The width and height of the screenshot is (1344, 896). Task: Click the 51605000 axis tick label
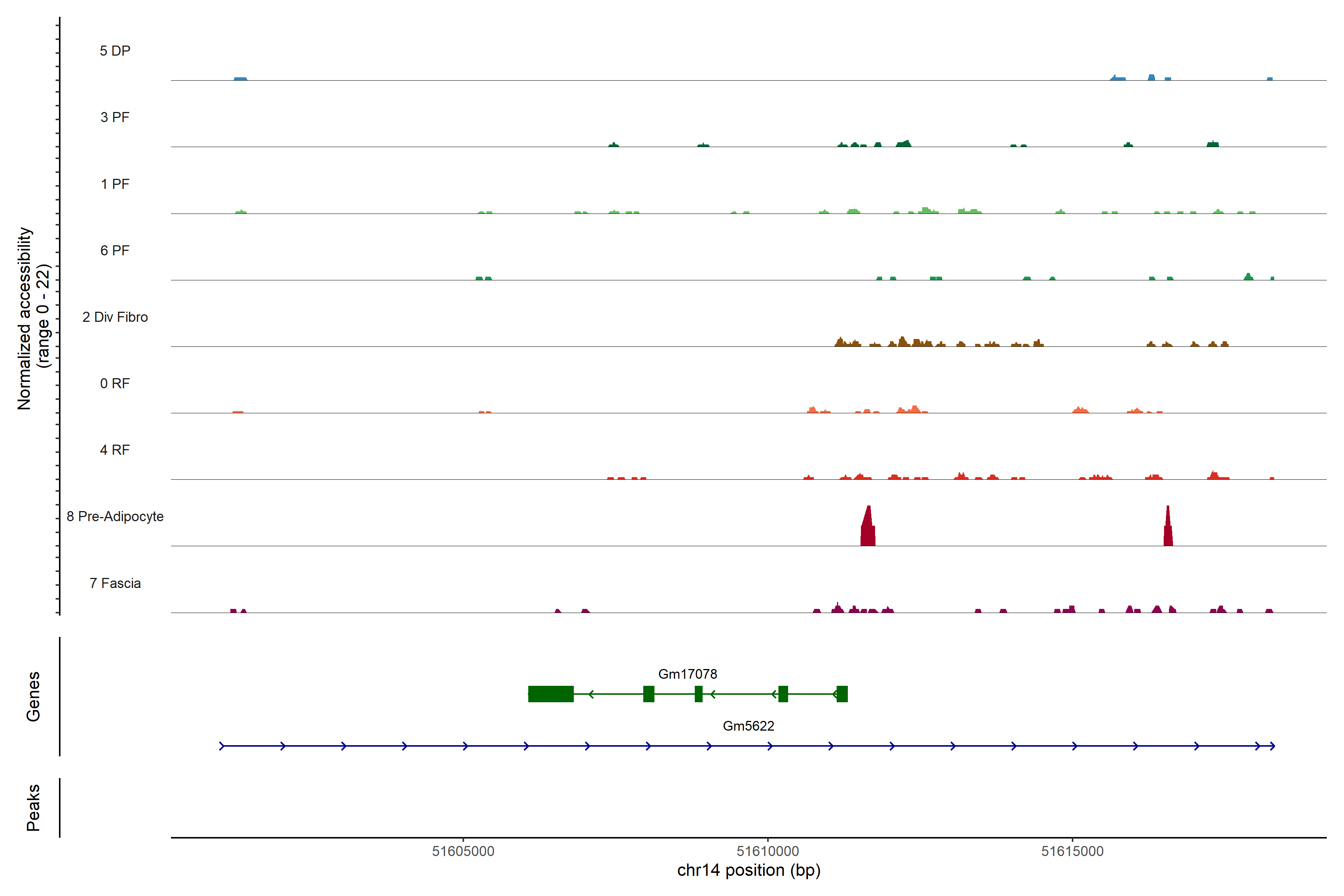[x=463, y=852]
